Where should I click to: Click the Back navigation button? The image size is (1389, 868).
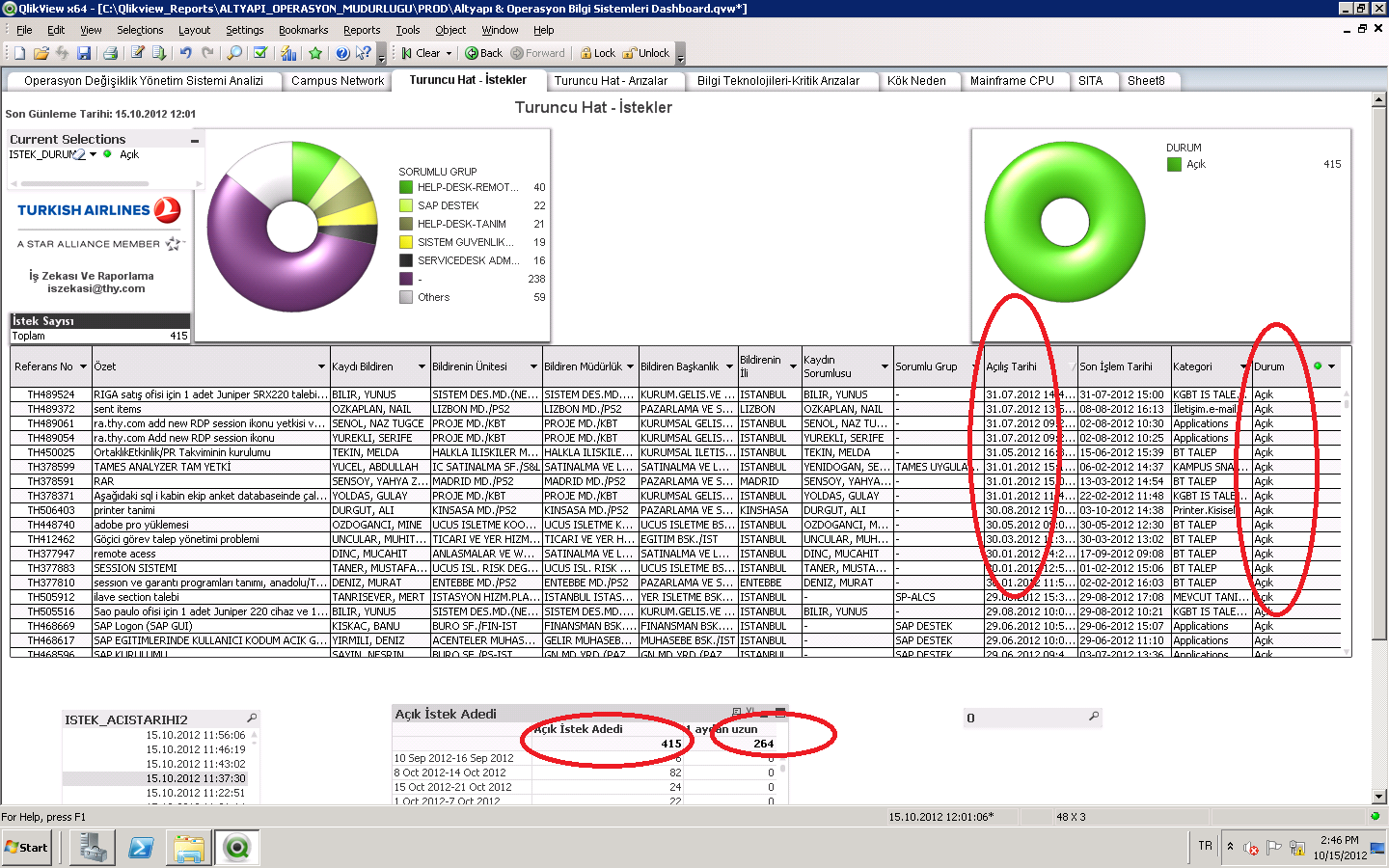click(484, 53)
